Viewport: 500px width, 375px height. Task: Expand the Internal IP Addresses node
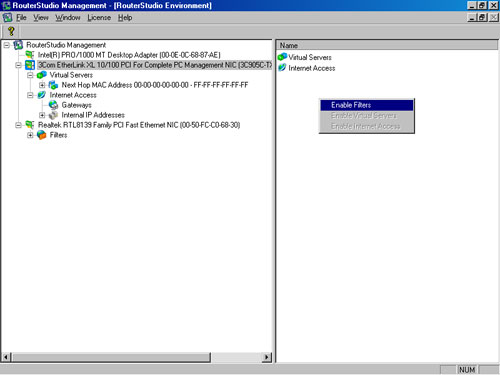(42, 115)
